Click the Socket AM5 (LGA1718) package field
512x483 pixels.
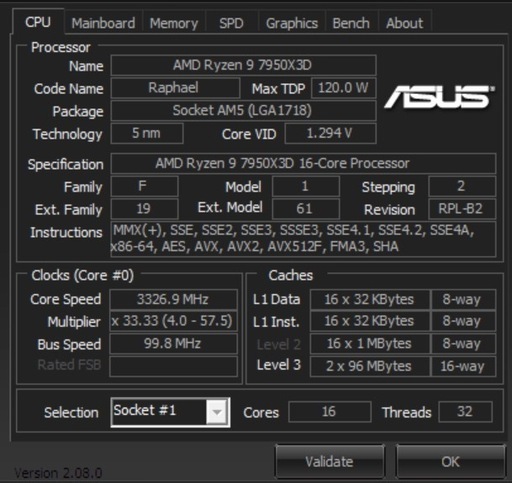click(243, 110)
